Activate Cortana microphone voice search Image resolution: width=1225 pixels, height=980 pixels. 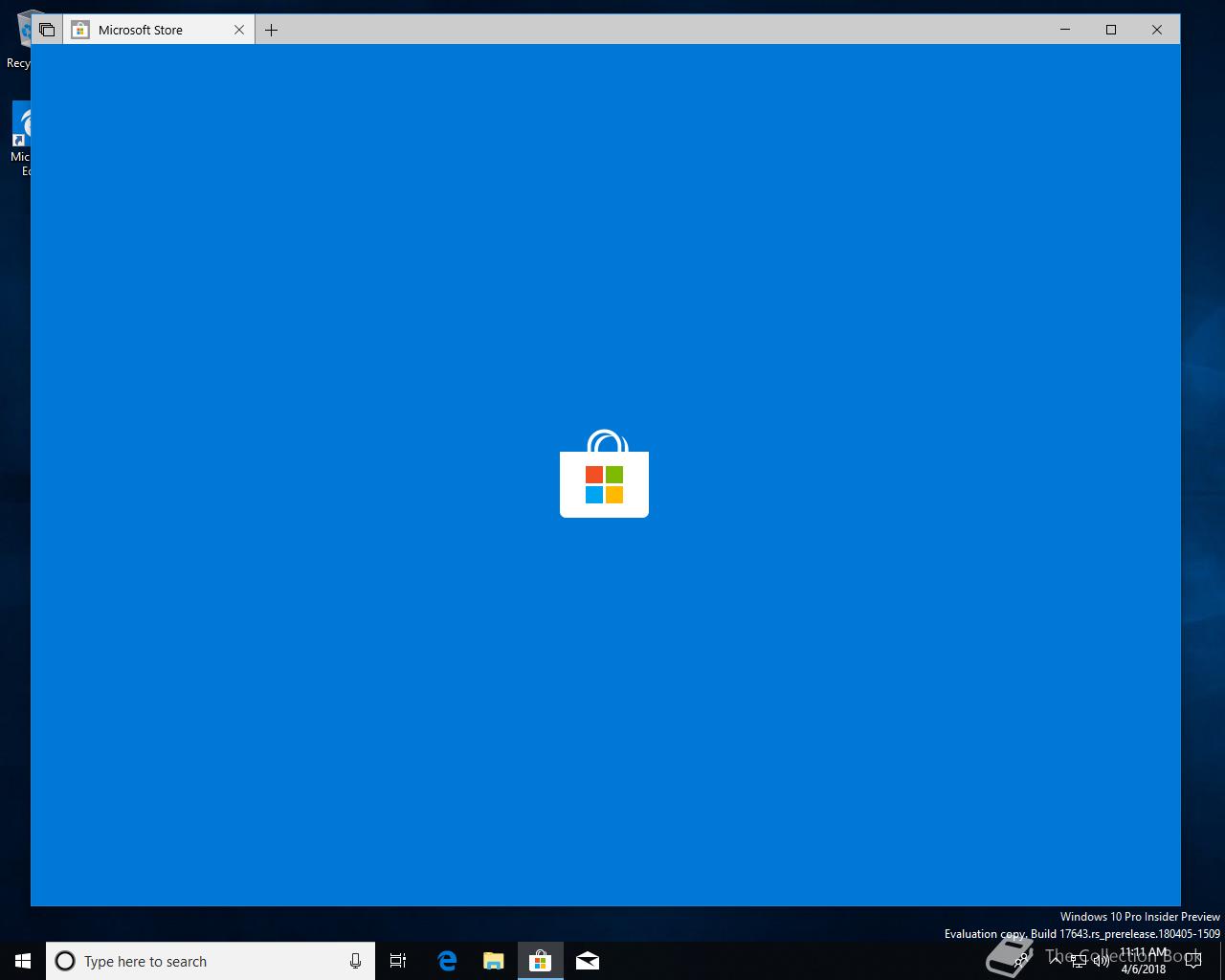click(x=355, y=961)
